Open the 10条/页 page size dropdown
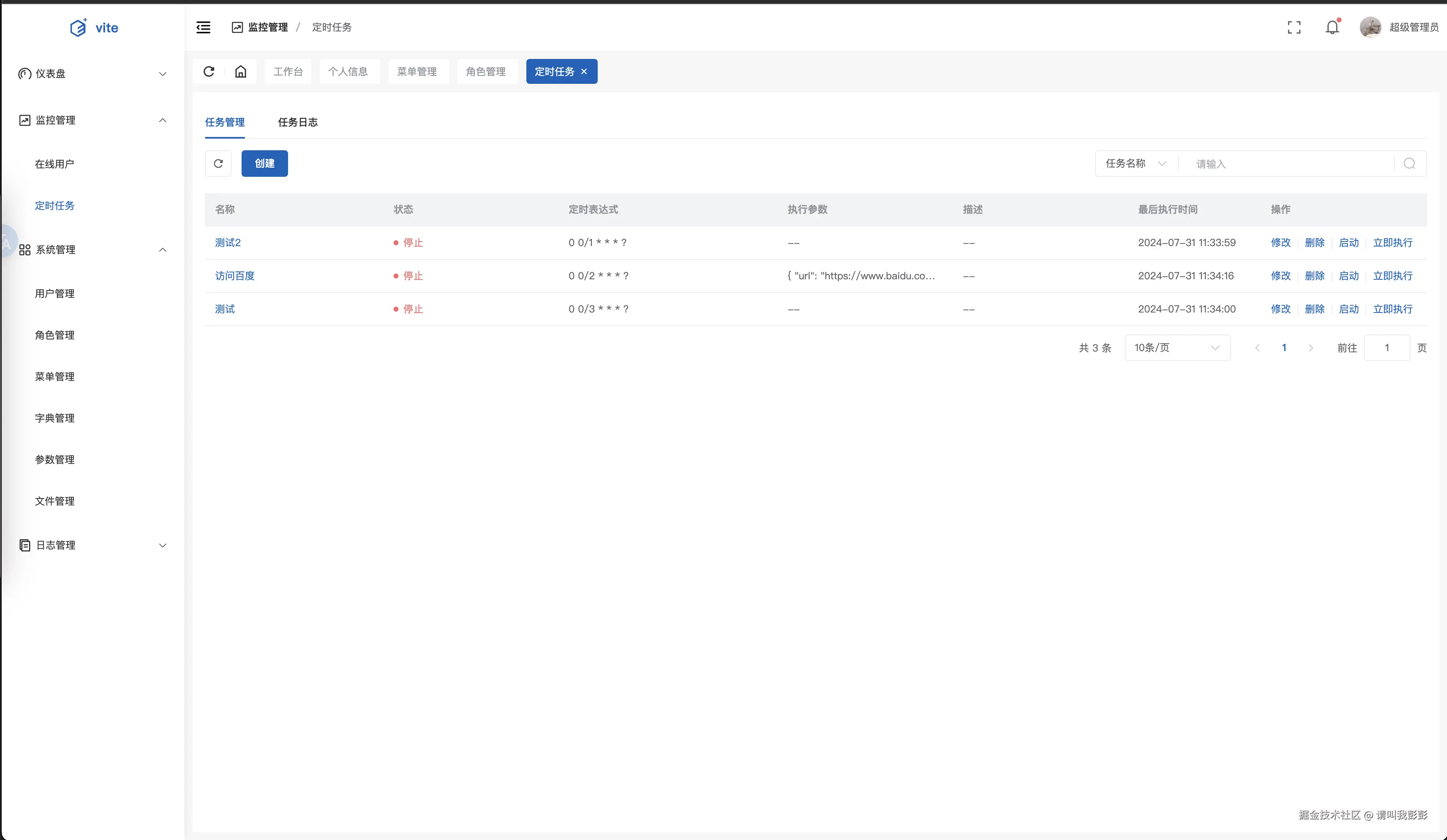Image resolution: width=1447 pixels, height=840 pixels. 1177,348
